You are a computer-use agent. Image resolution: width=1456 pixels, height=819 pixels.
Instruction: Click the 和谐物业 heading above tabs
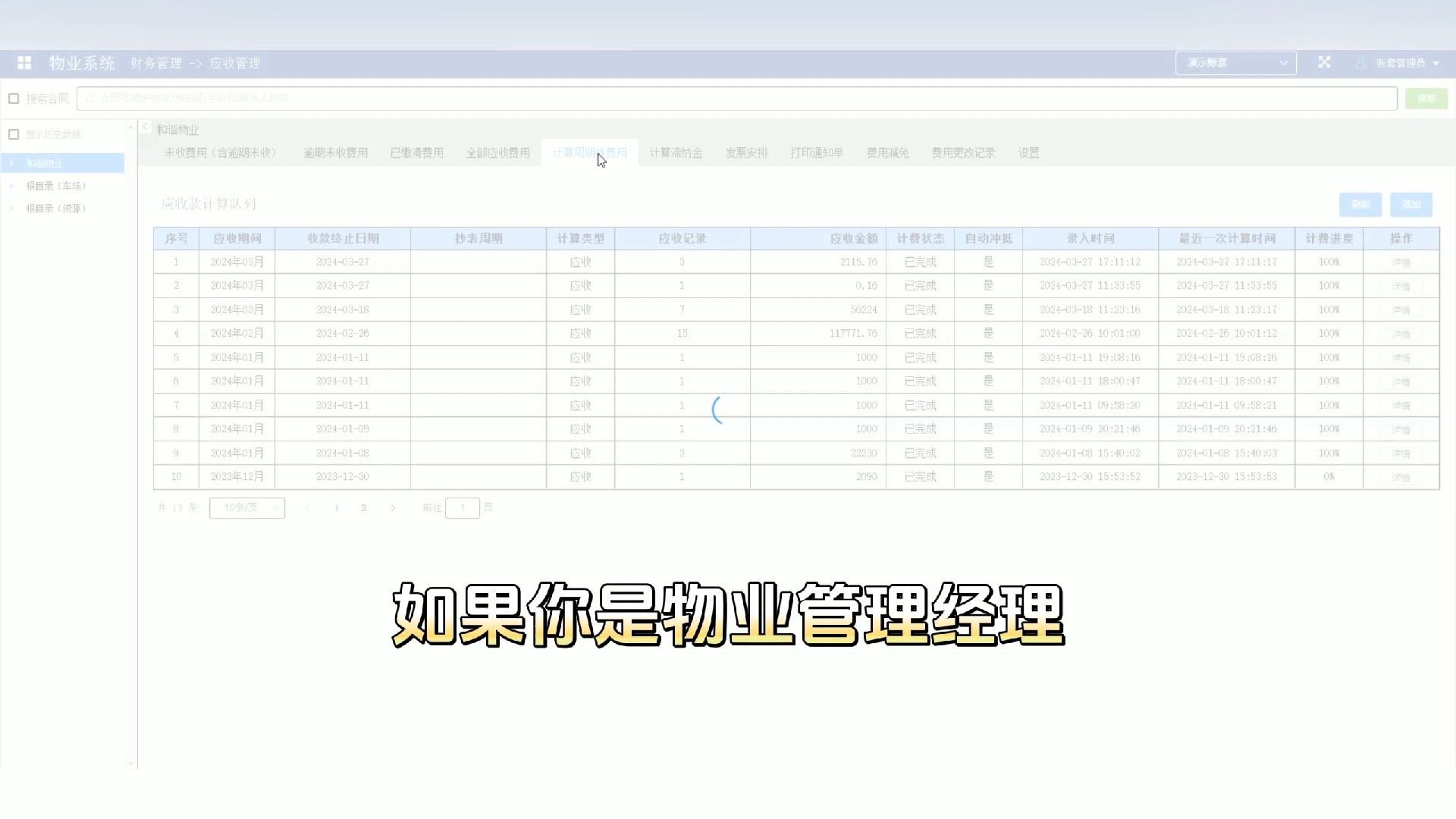pos(177,130)
